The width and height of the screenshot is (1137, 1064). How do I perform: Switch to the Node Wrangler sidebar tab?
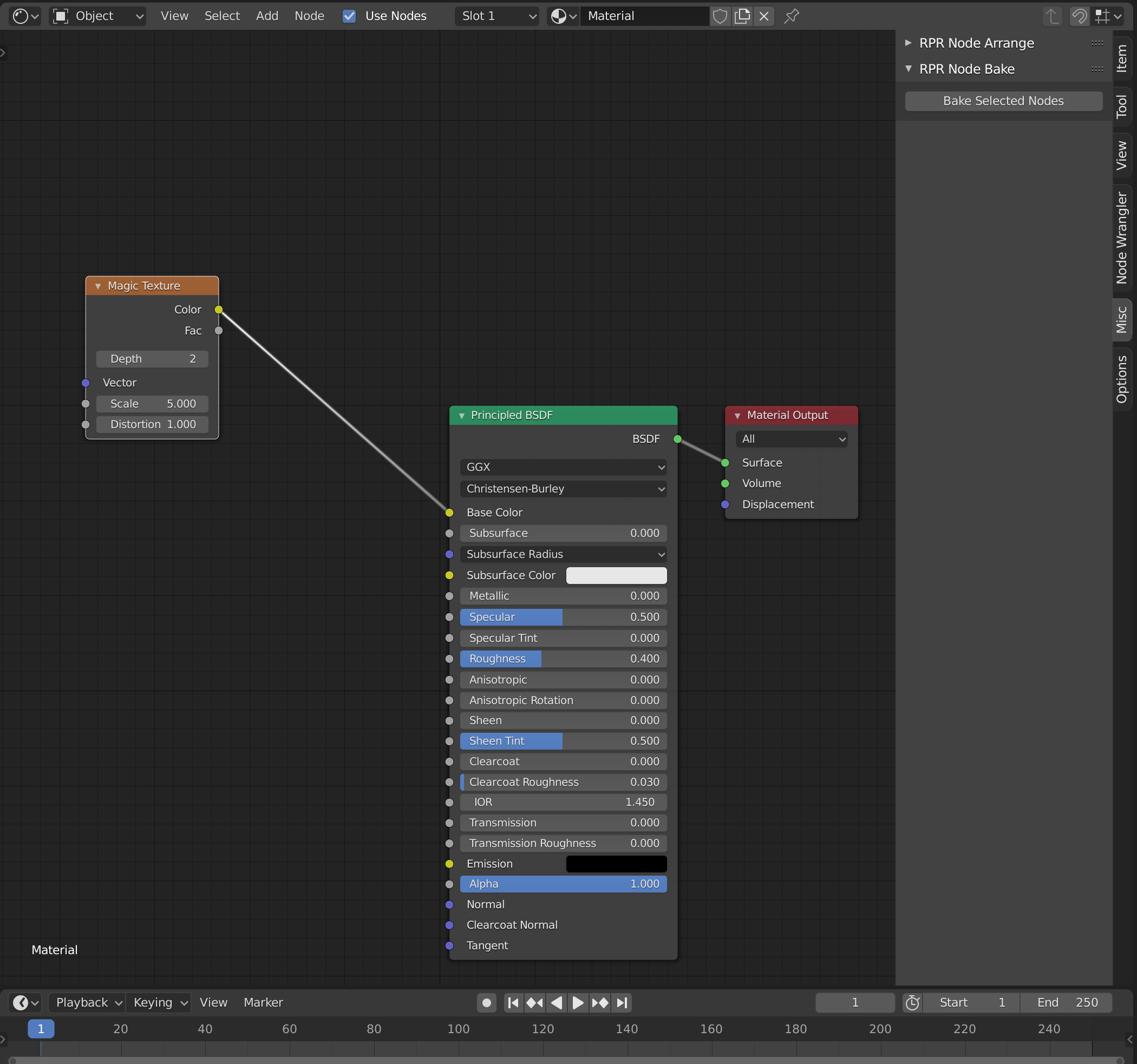[1122, 238]
